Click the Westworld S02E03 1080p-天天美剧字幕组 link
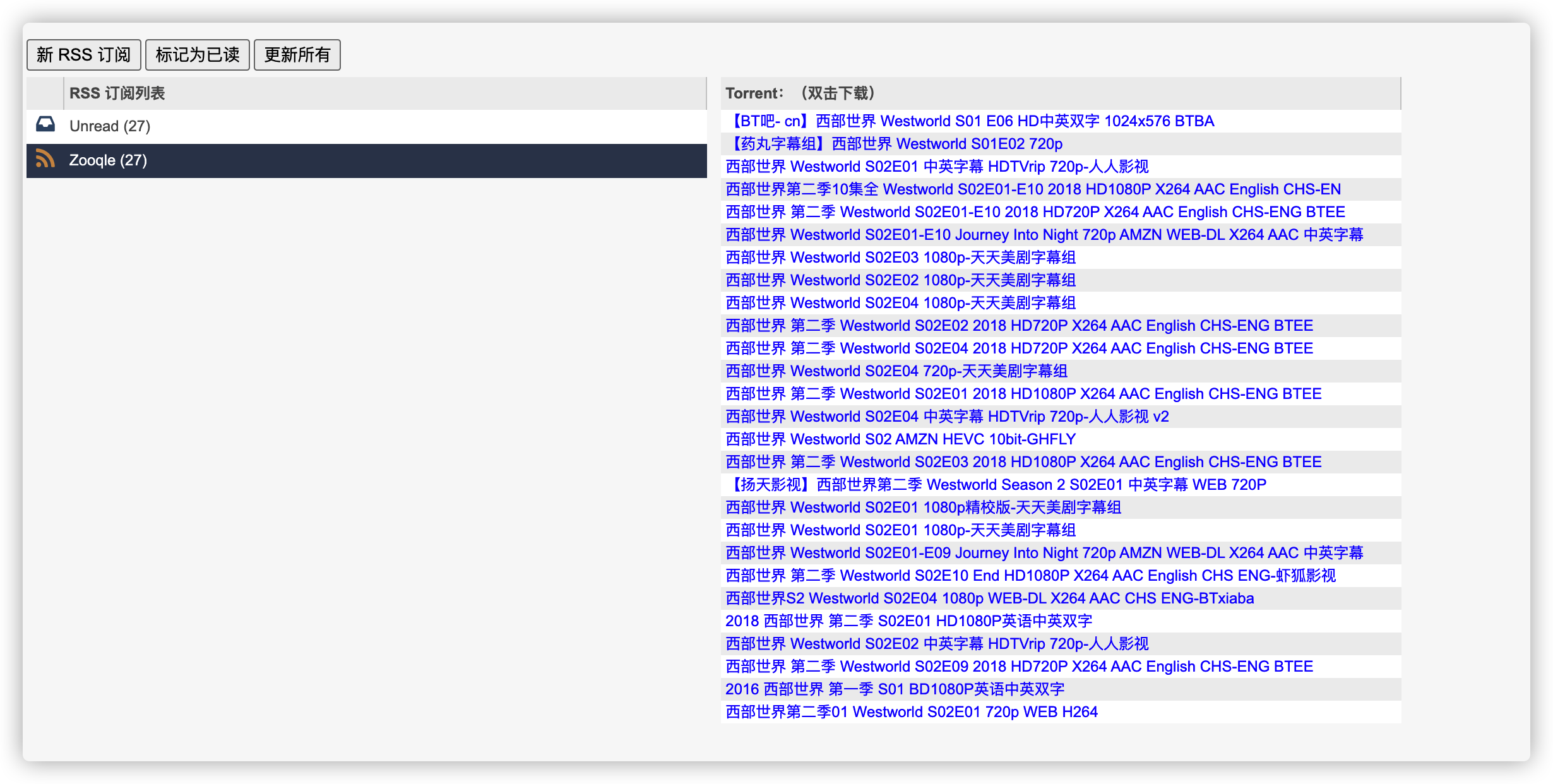This screenshot has width=1553, height=784. tap(901, 258)
